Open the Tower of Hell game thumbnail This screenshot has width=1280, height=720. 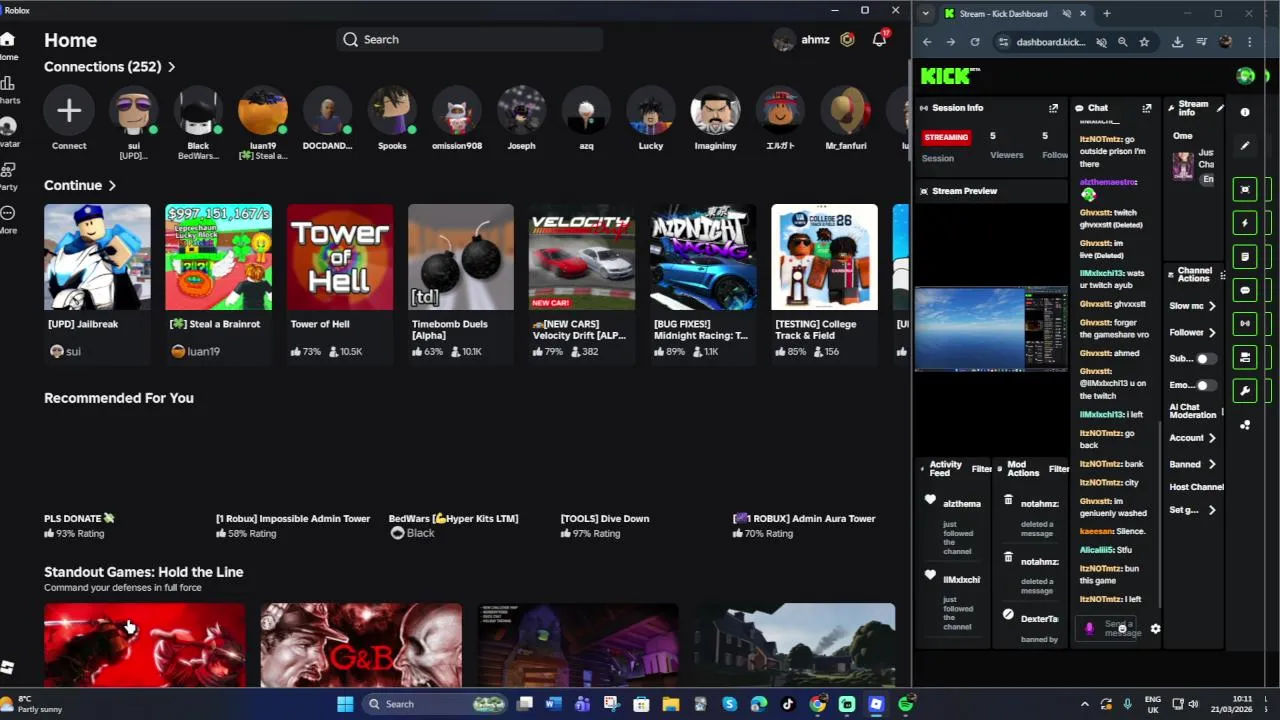pos(340,257)
